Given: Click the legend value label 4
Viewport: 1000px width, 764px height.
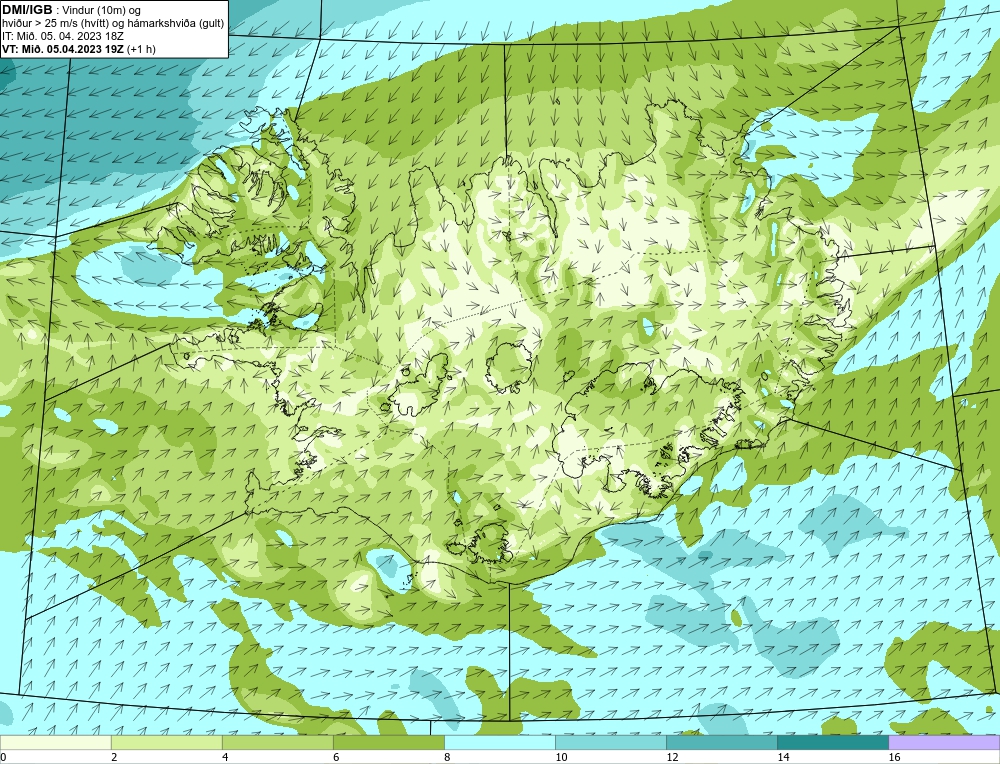Looking at the screenshot, I should coord(225,757).
